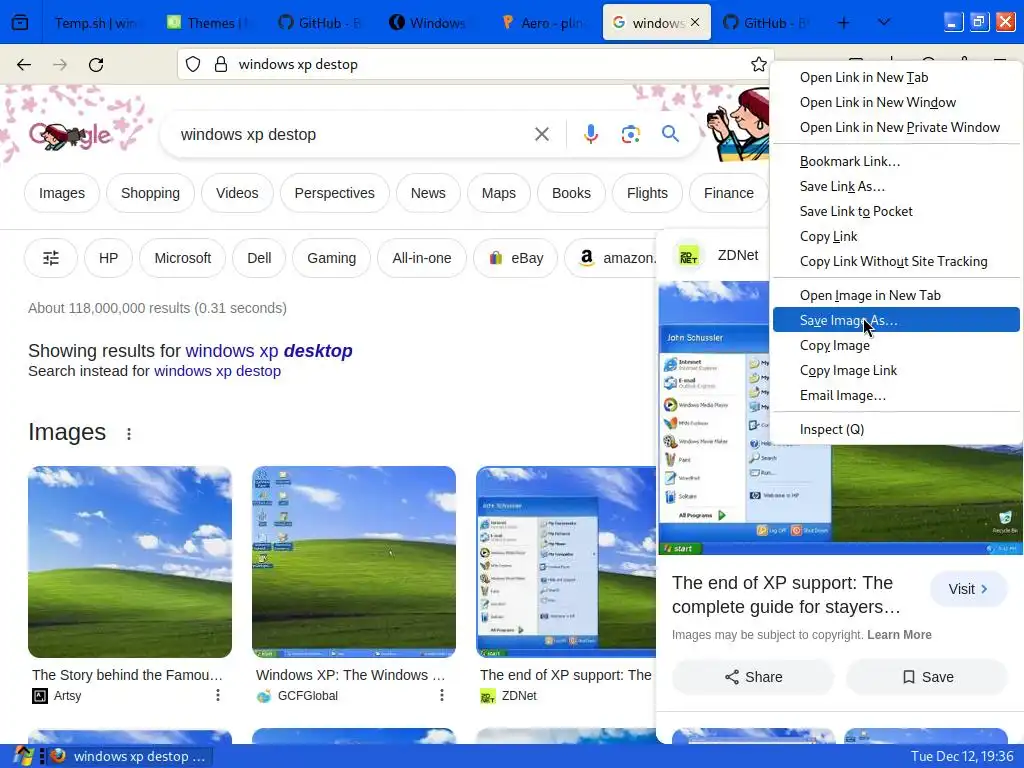Viewport: 1024px width, 768px height.
Task: Reload the current page
Action: pyautogui.click(x=96, y=65)
